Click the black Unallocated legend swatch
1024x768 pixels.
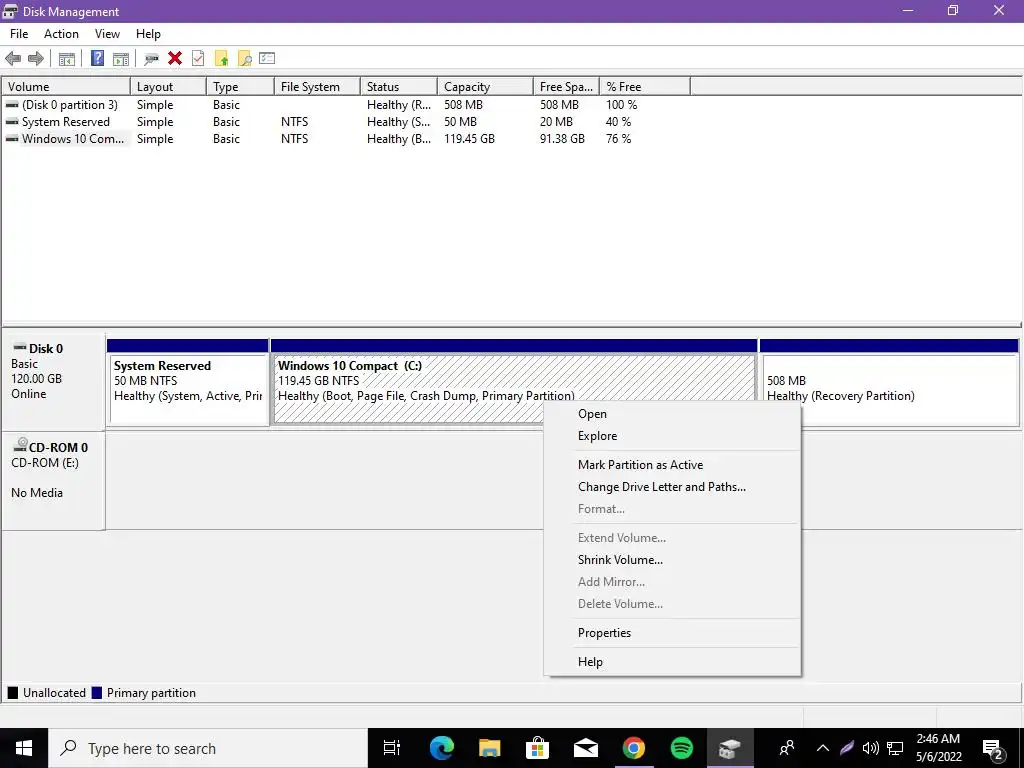click(12, 693)
